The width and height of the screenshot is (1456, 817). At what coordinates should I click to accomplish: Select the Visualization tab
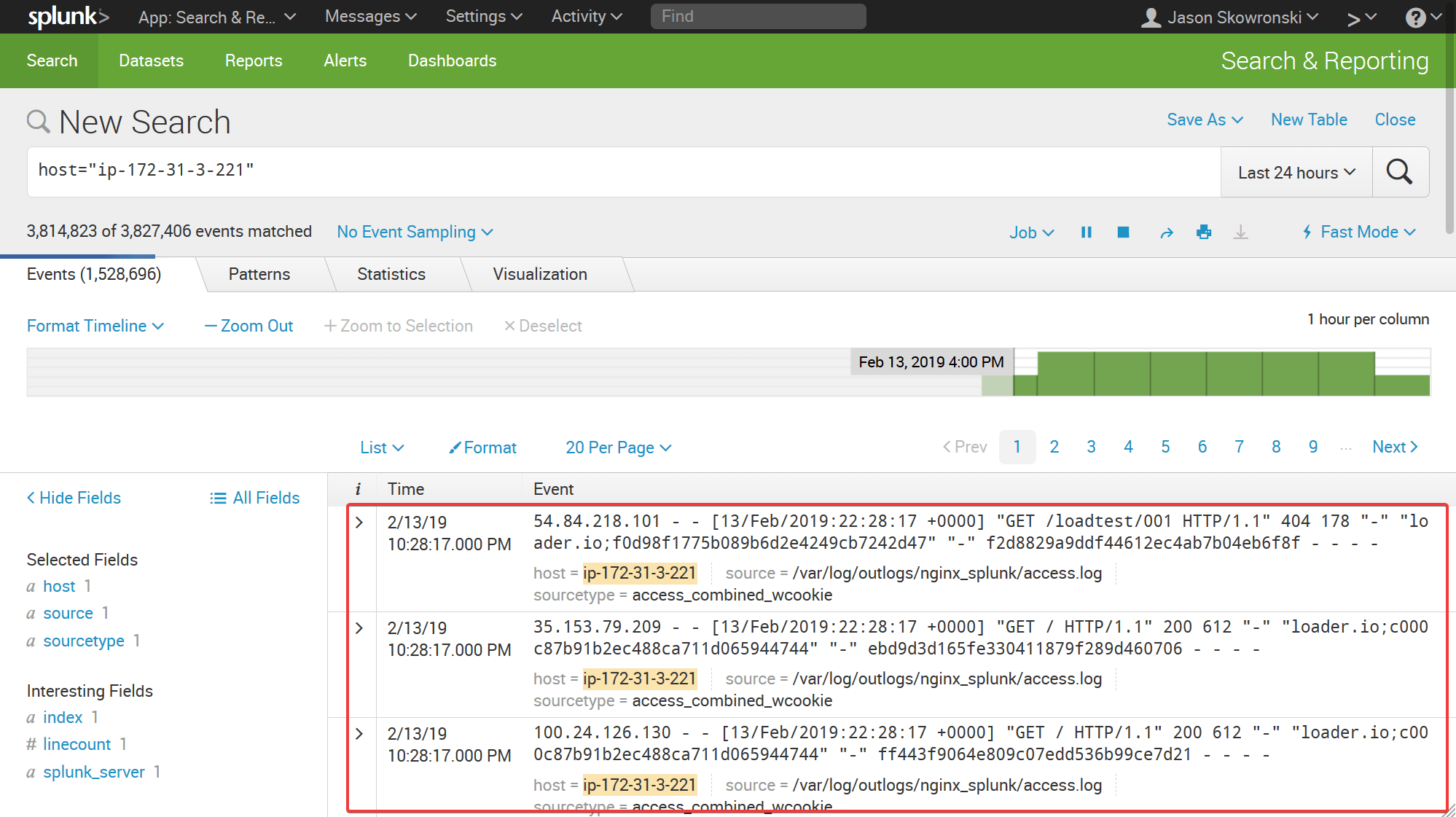[x=540, y=274]
